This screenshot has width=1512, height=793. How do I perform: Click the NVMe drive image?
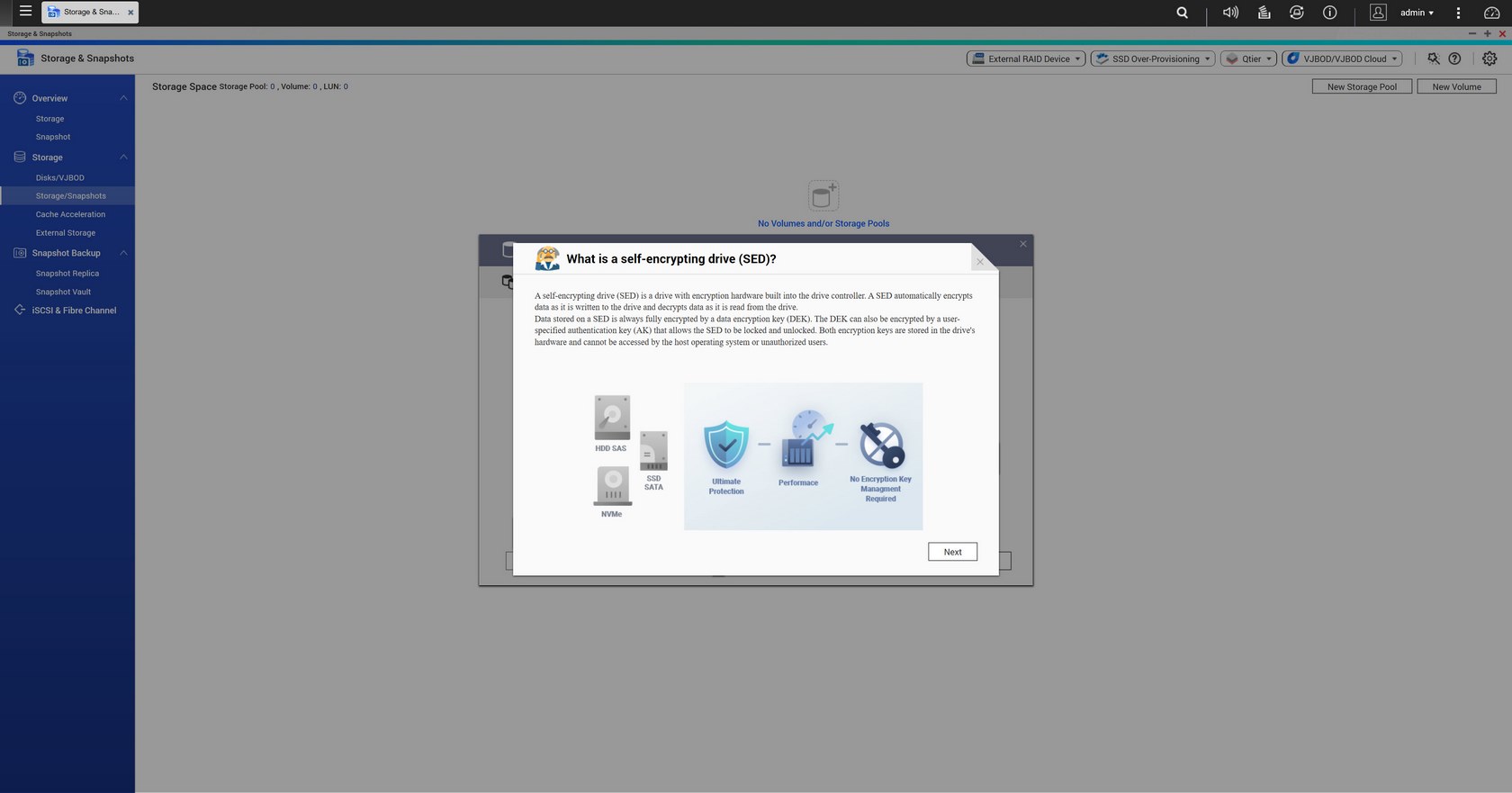(613, 486)
